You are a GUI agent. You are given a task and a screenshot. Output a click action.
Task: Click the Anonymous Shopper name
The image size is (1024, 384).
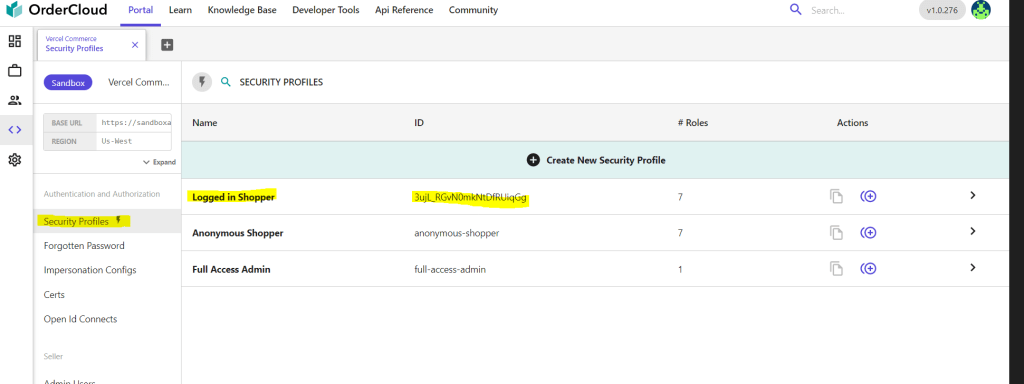(238, 232)
